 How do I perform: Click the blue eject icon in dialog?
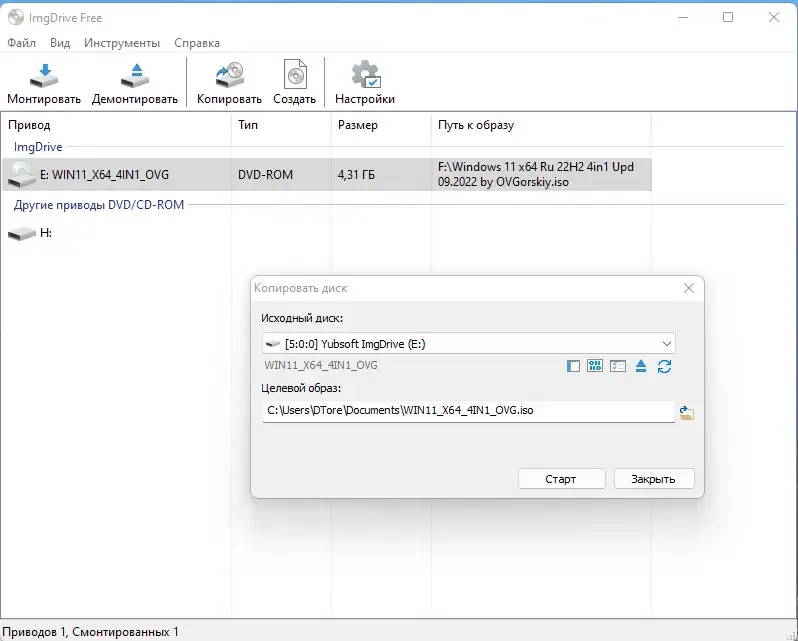coord(641,366)
